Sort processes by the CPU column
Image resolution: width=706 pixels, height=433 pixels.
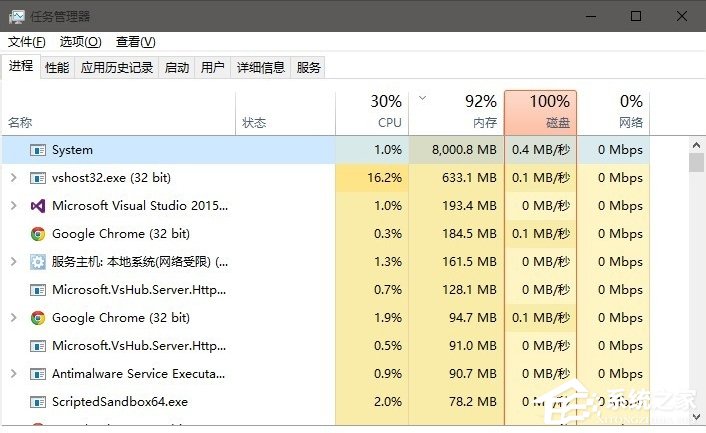[372, 112]
